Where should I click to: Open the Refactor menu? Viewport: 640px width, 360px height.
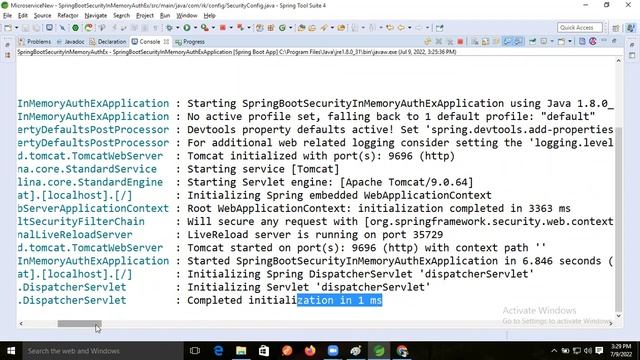[x=68, y=16]
